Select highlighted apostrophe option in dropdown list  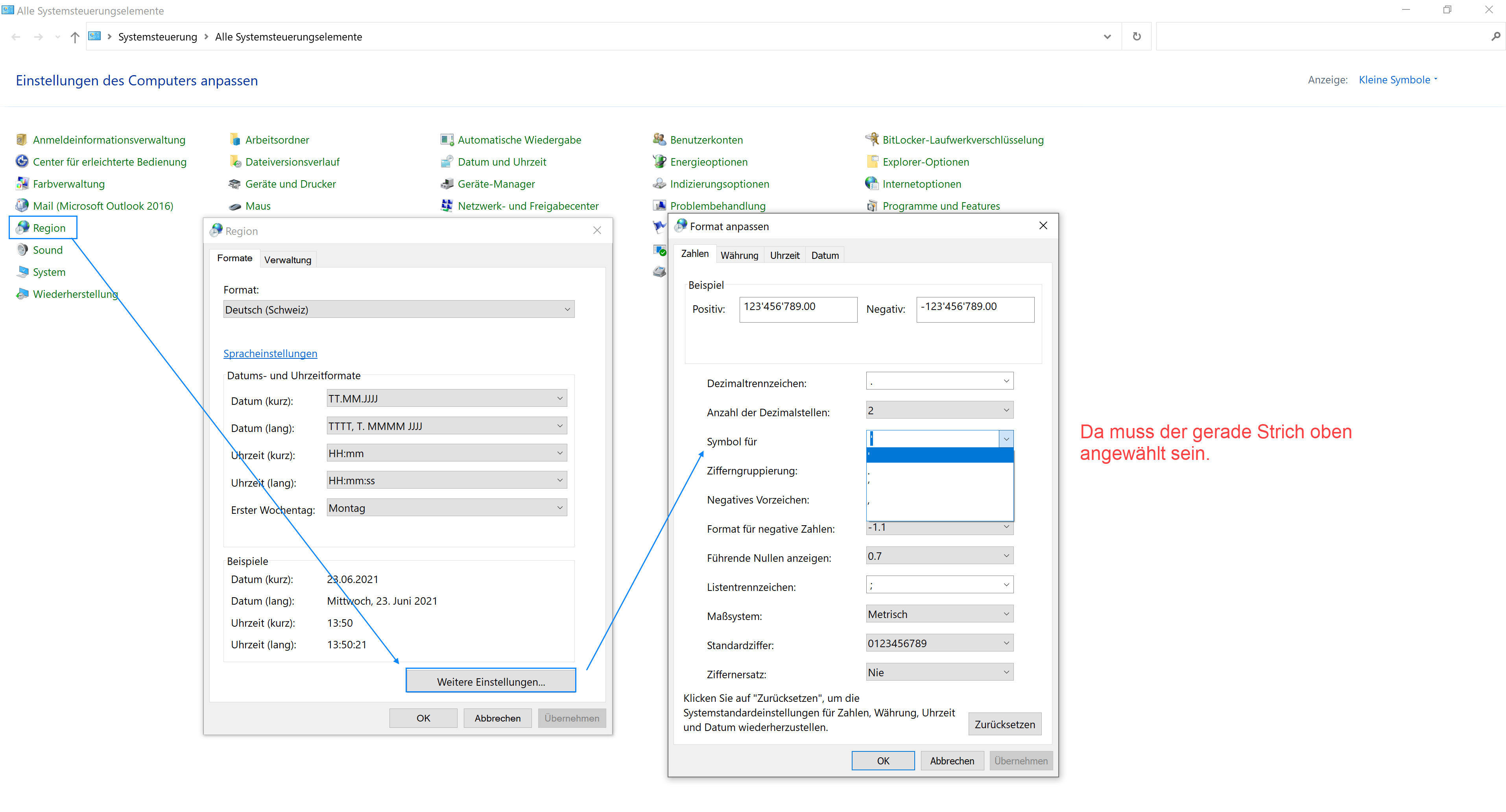(939, 455)
